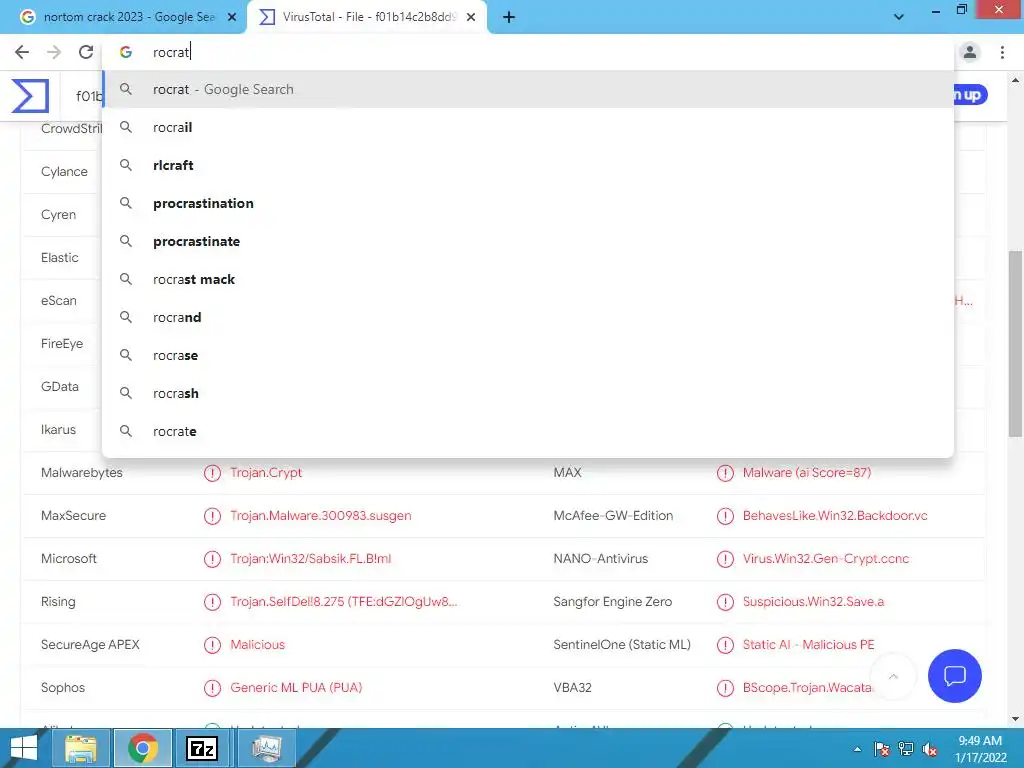Screen dimensions: 1024x768
Task: Click Sangfor 'Suspicious.Win32.Save.a' result
Action: [813, 602]
